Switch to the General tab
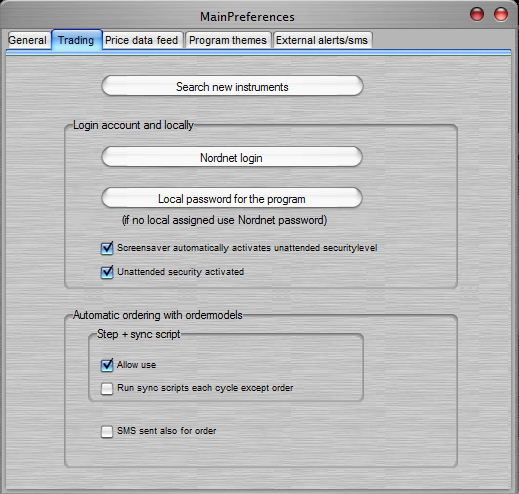 point(28,40)
